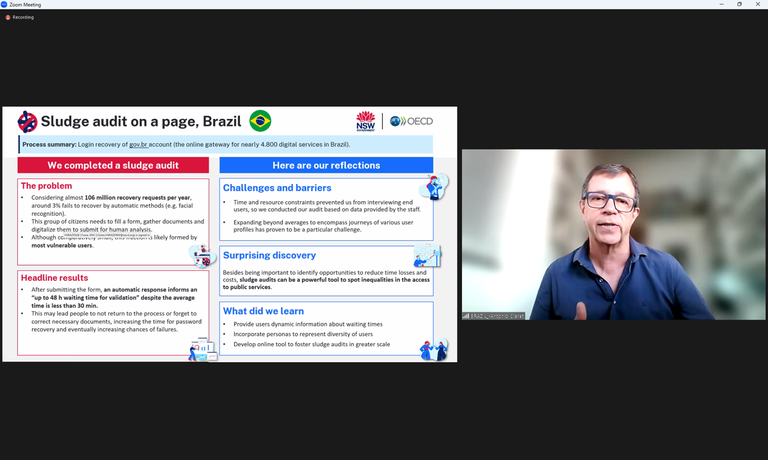
Task: Click illustration next to Surprising discovery
Action: [x=427, y=256]
